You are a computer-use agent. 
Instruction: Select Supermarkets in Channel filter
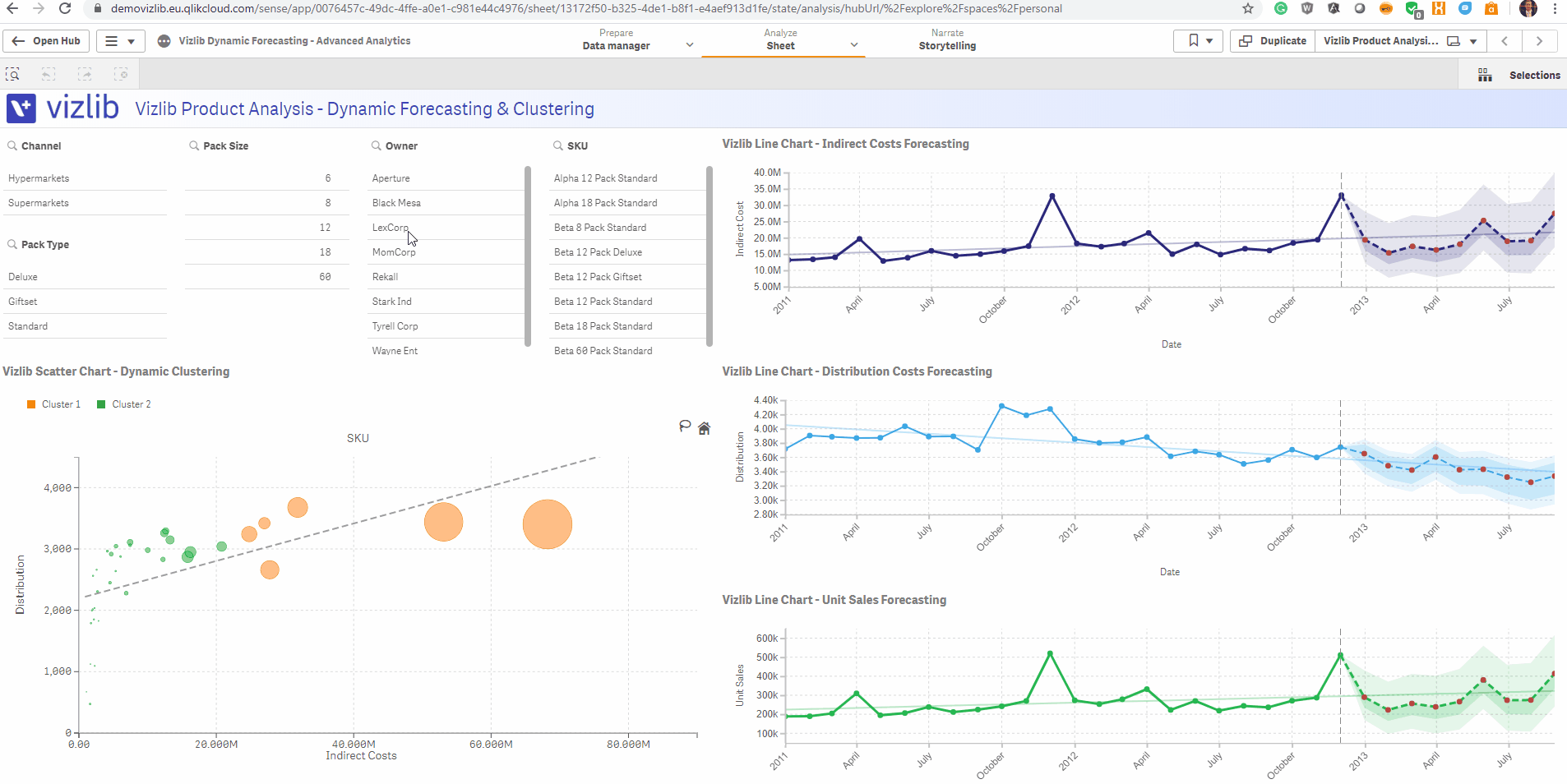[x=86, y=203]
